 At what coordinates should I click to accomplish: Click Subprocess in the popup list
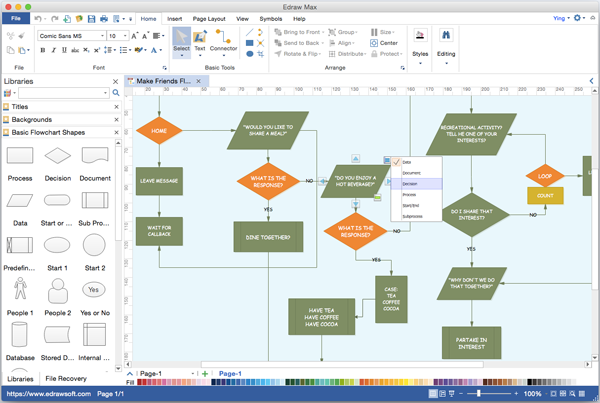tap(413, 216)
